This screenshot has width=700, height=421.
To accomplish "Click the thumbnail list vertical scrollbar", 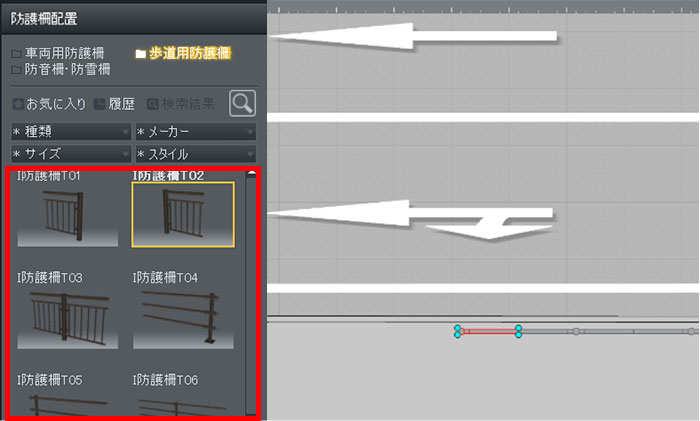I will click(x=251, y=292).
